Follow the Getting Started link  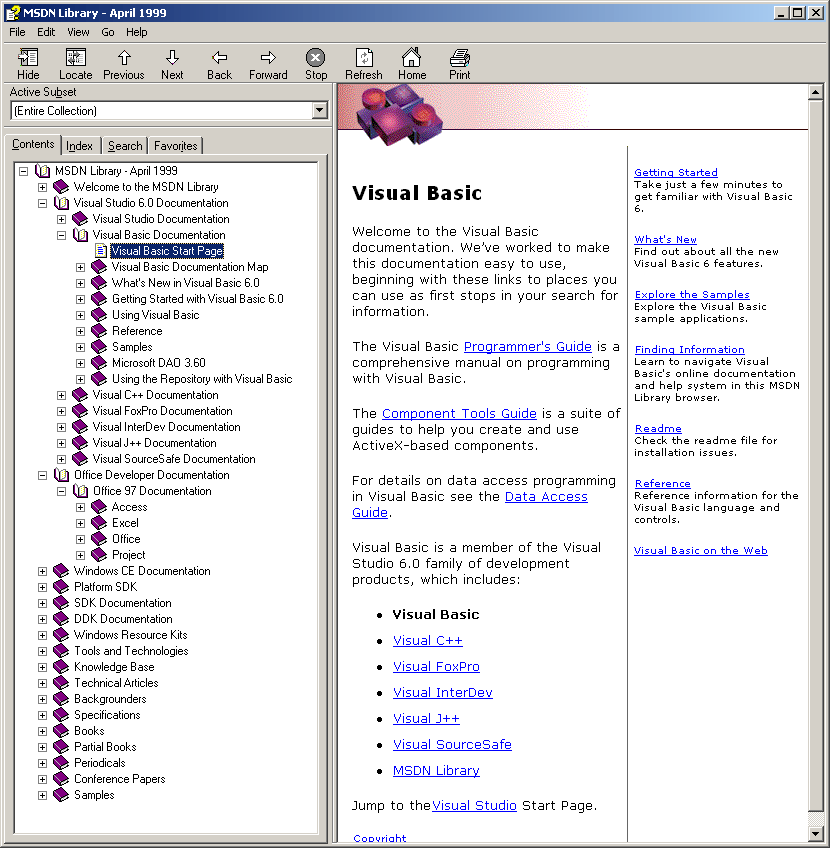[x=676, y=173]
